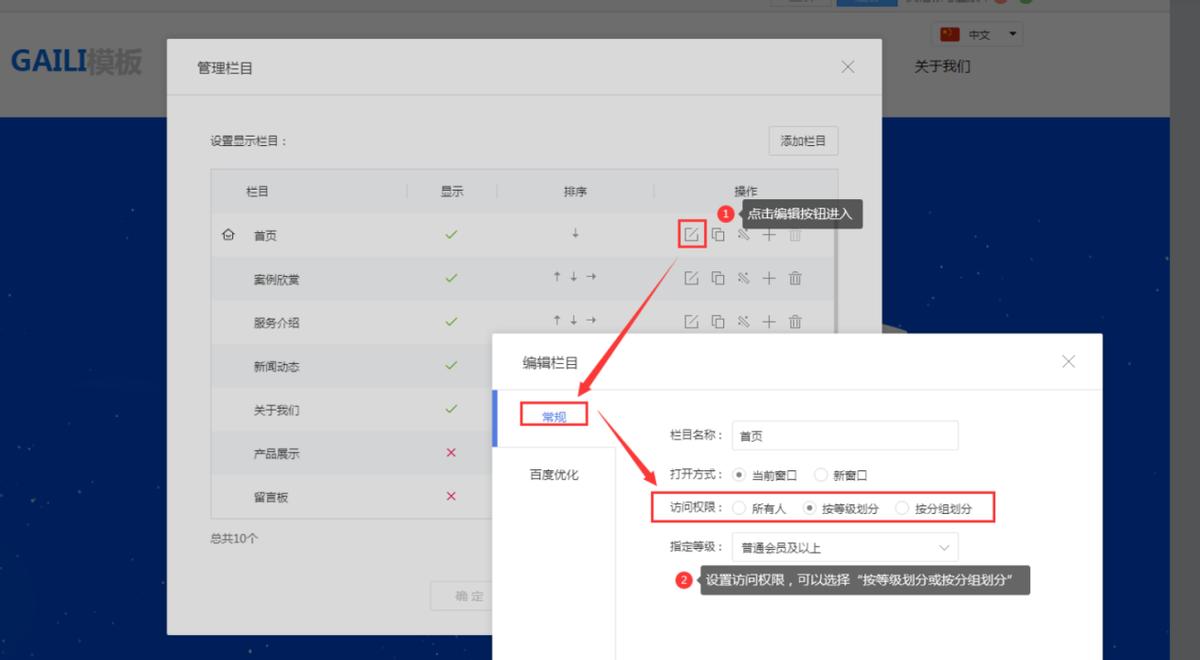Open the 普通会员及以上 level dropdown
1200x660 pixels.
pyautogui.click(x=845, y=547)
